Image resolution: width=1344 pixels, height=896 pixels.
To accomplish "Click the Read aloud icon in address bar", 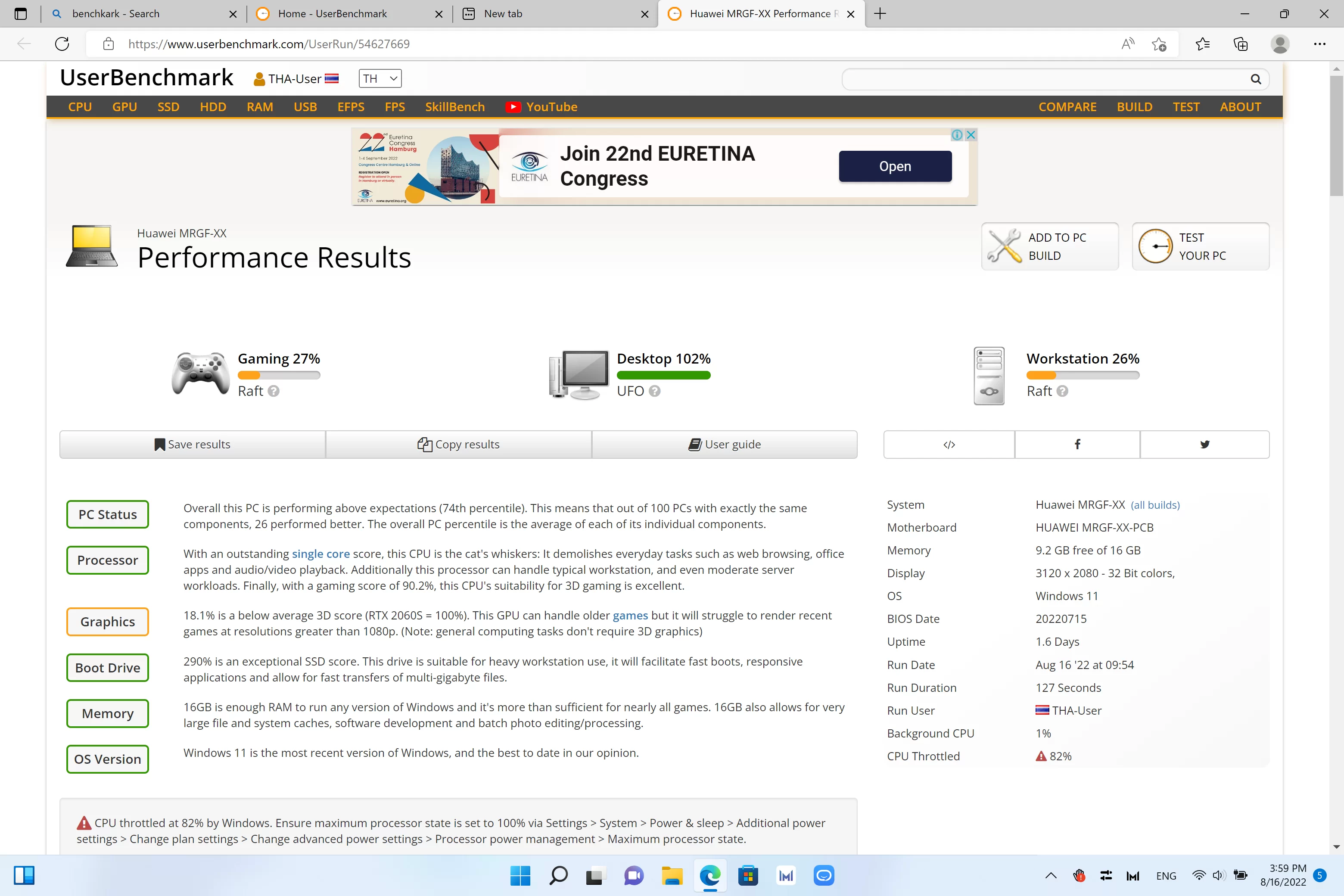I will (x=1127, y=44).
